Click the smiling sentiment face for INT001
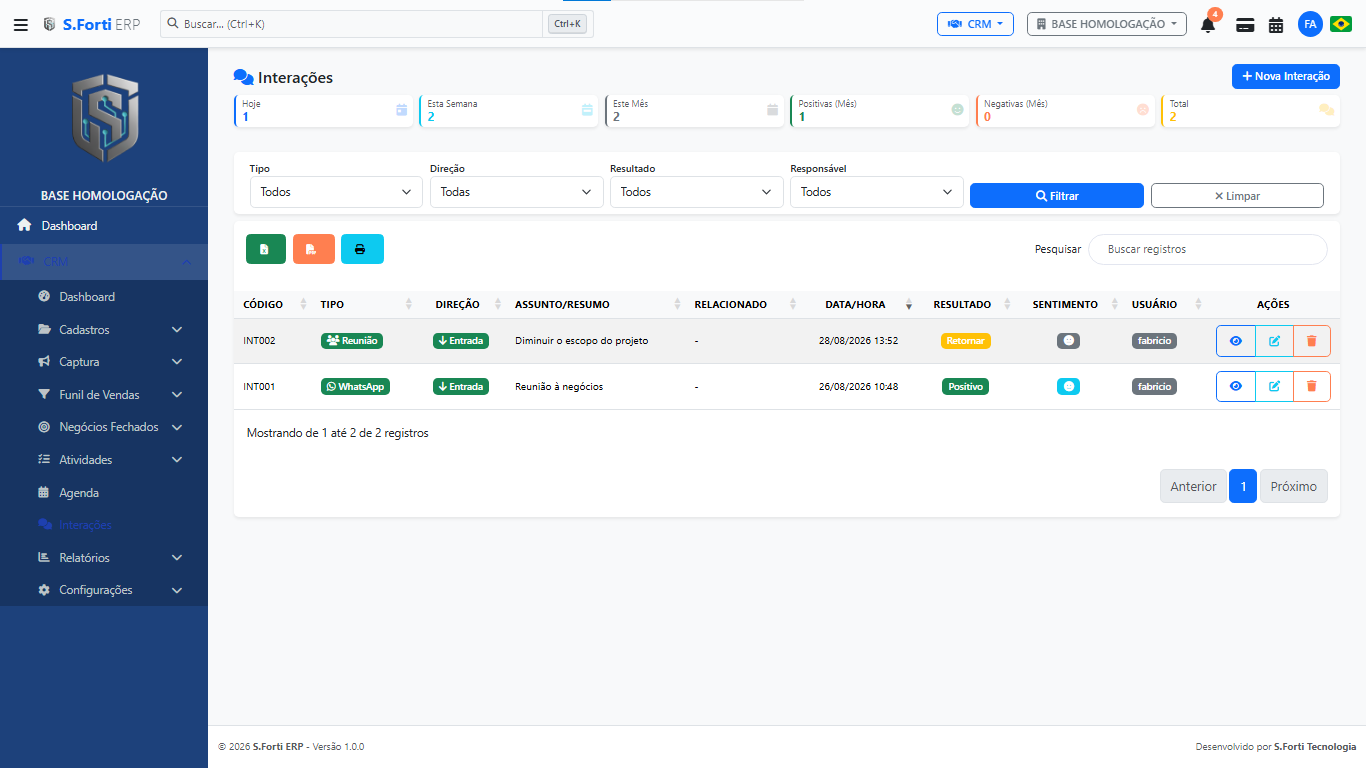Viewport: 1366px width, 768px height. tap(1068, 386)
